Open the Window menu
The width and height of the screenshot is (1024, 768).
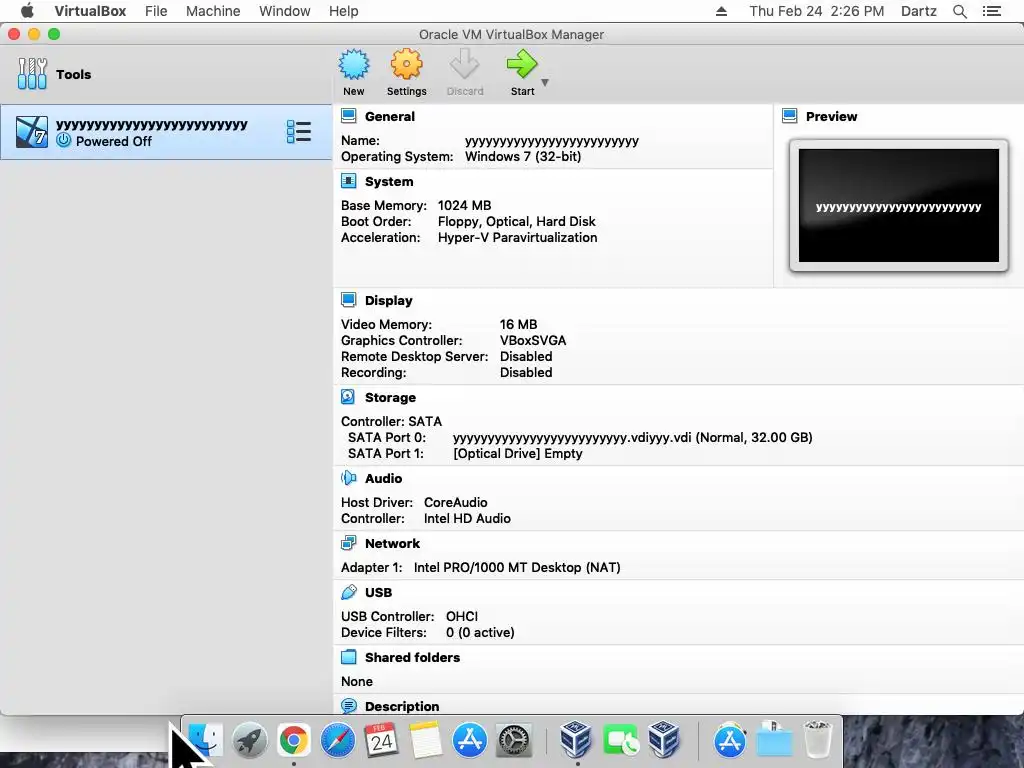(285, 11)
